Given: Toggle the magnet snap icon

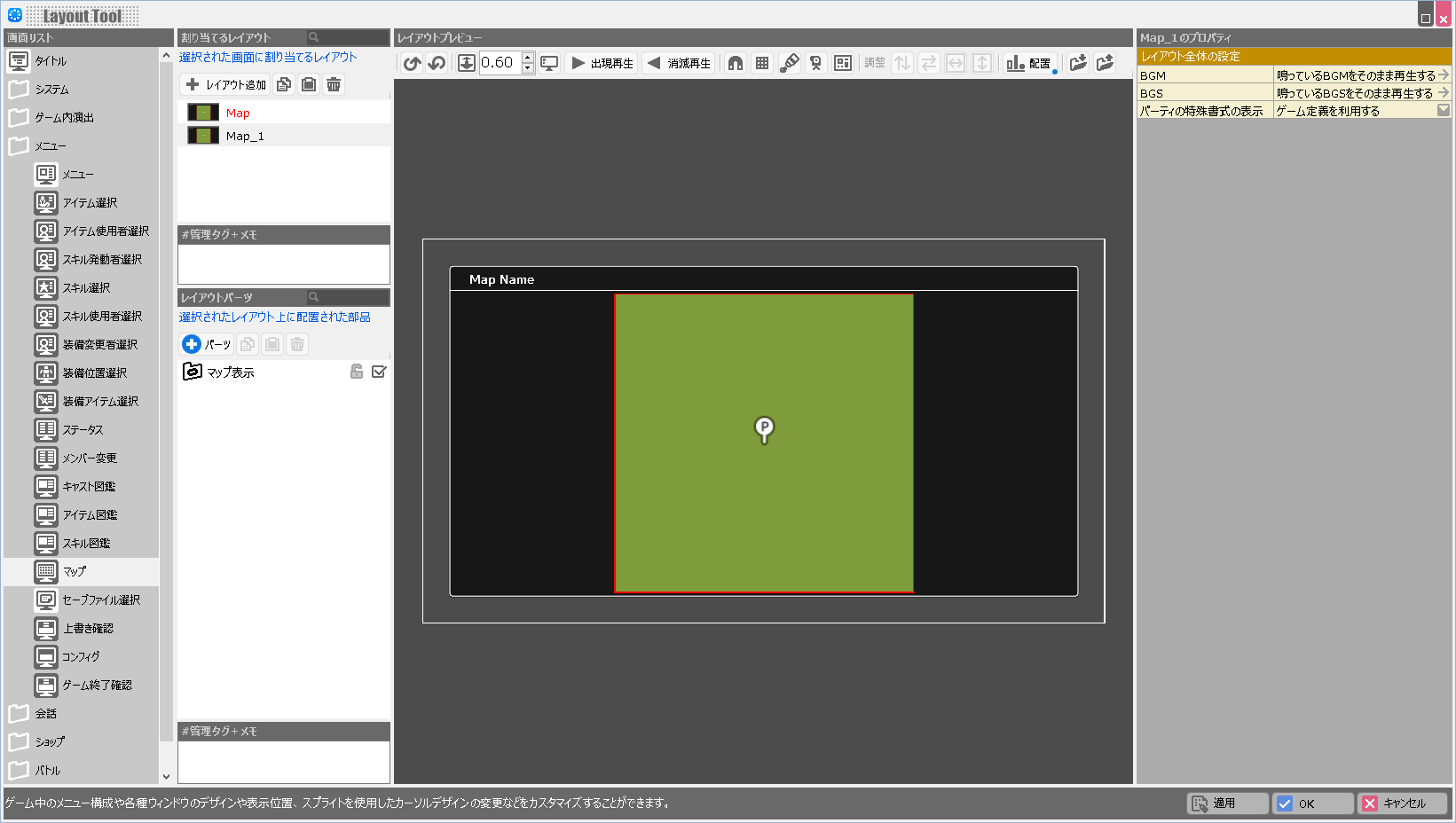Looking at the screenshot, I should (x=736, y=63).
